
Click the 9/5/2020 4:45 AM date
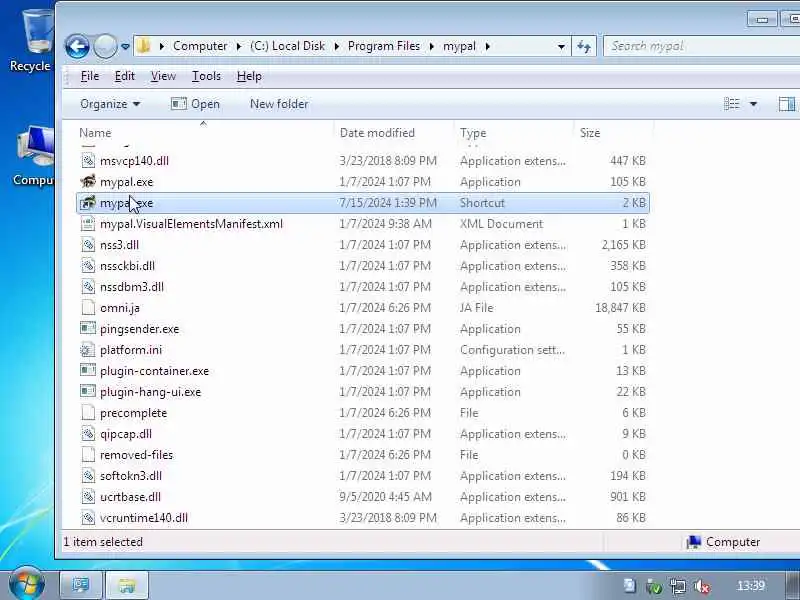tap(386, 496)
